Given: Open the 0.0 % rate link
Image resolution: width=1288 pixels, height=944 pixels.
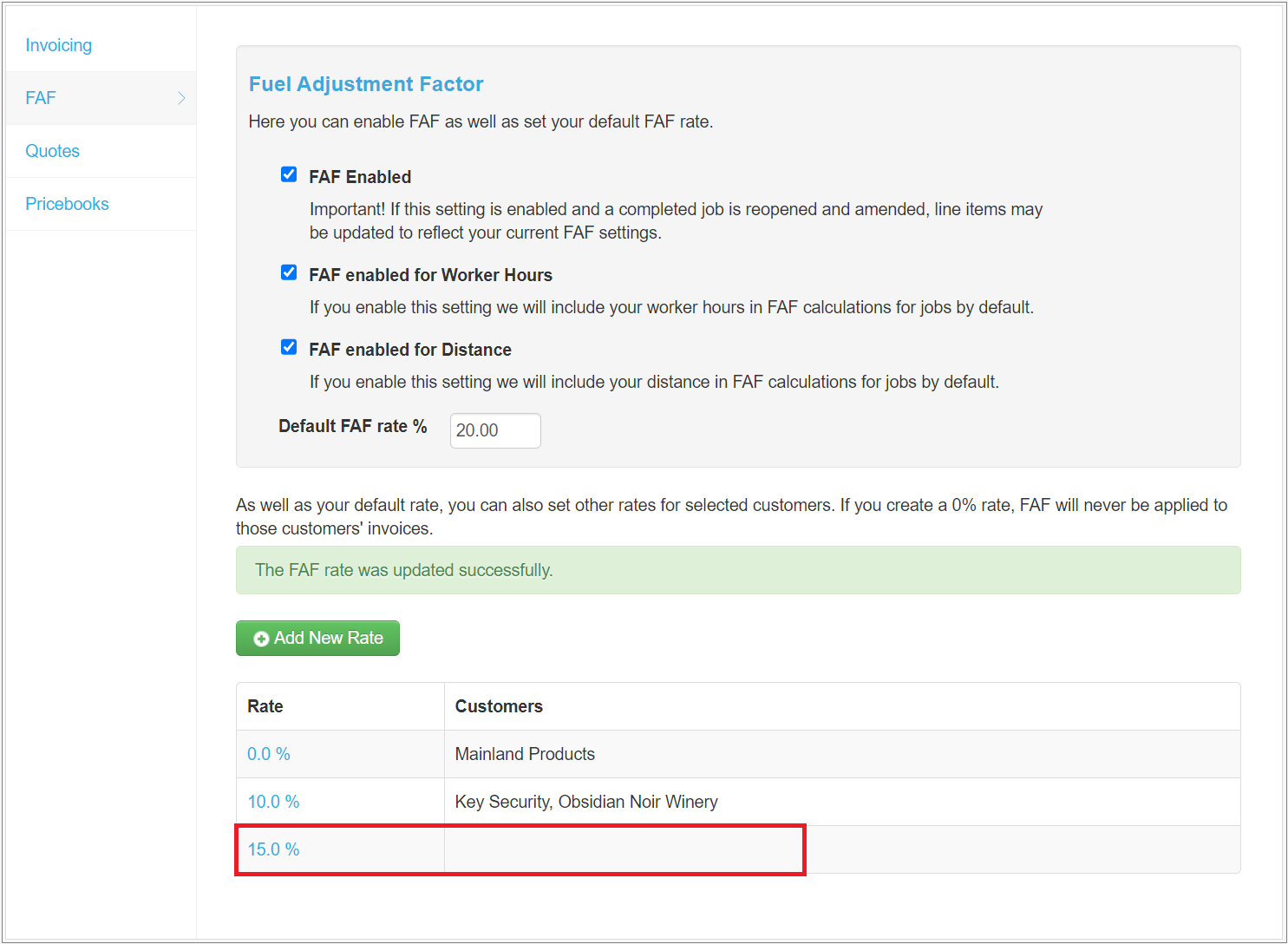Looking at the screenshot, I should click(x=268, y=754).
